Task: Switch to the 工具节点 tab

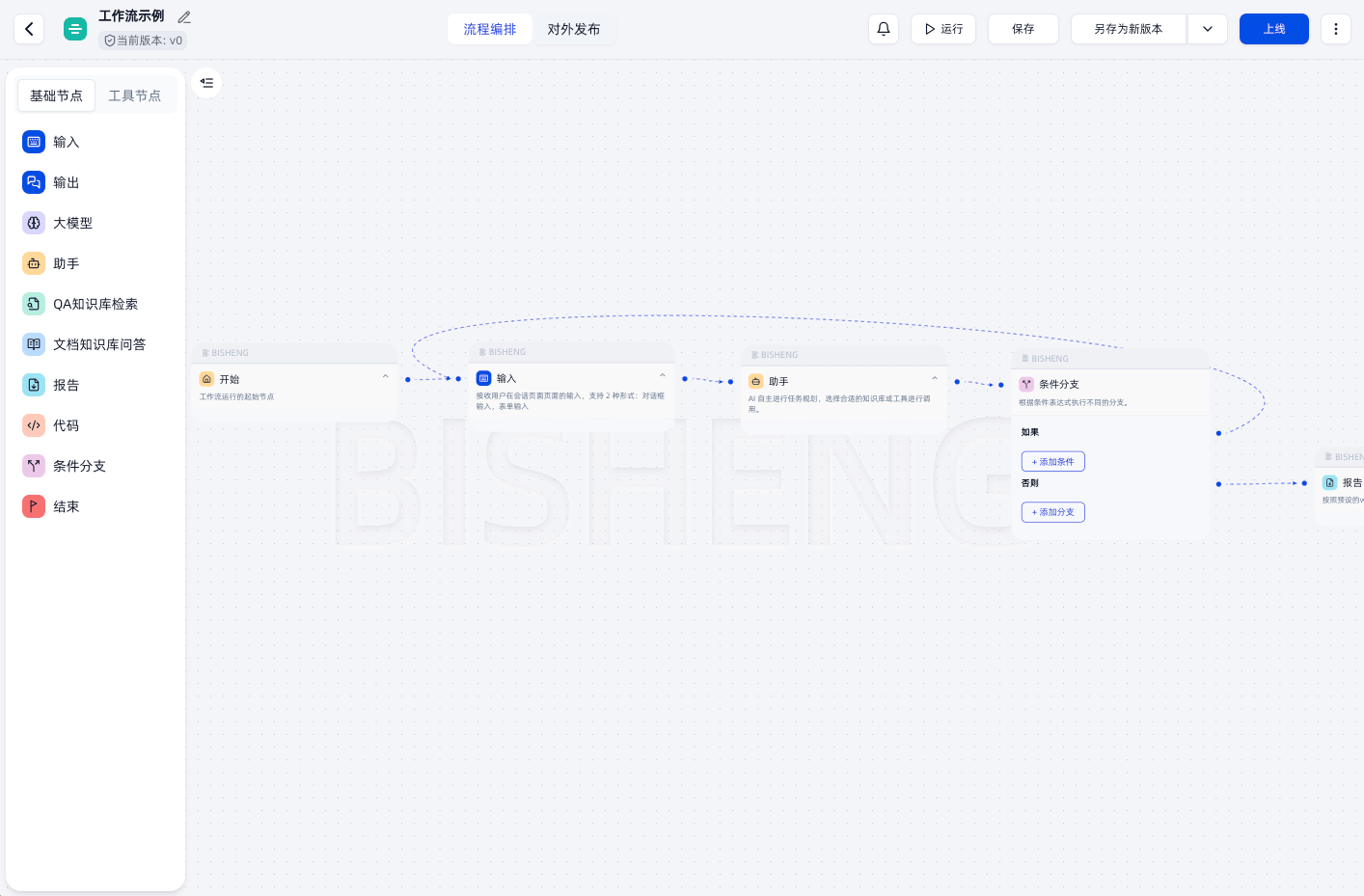Action: (135, 95)
